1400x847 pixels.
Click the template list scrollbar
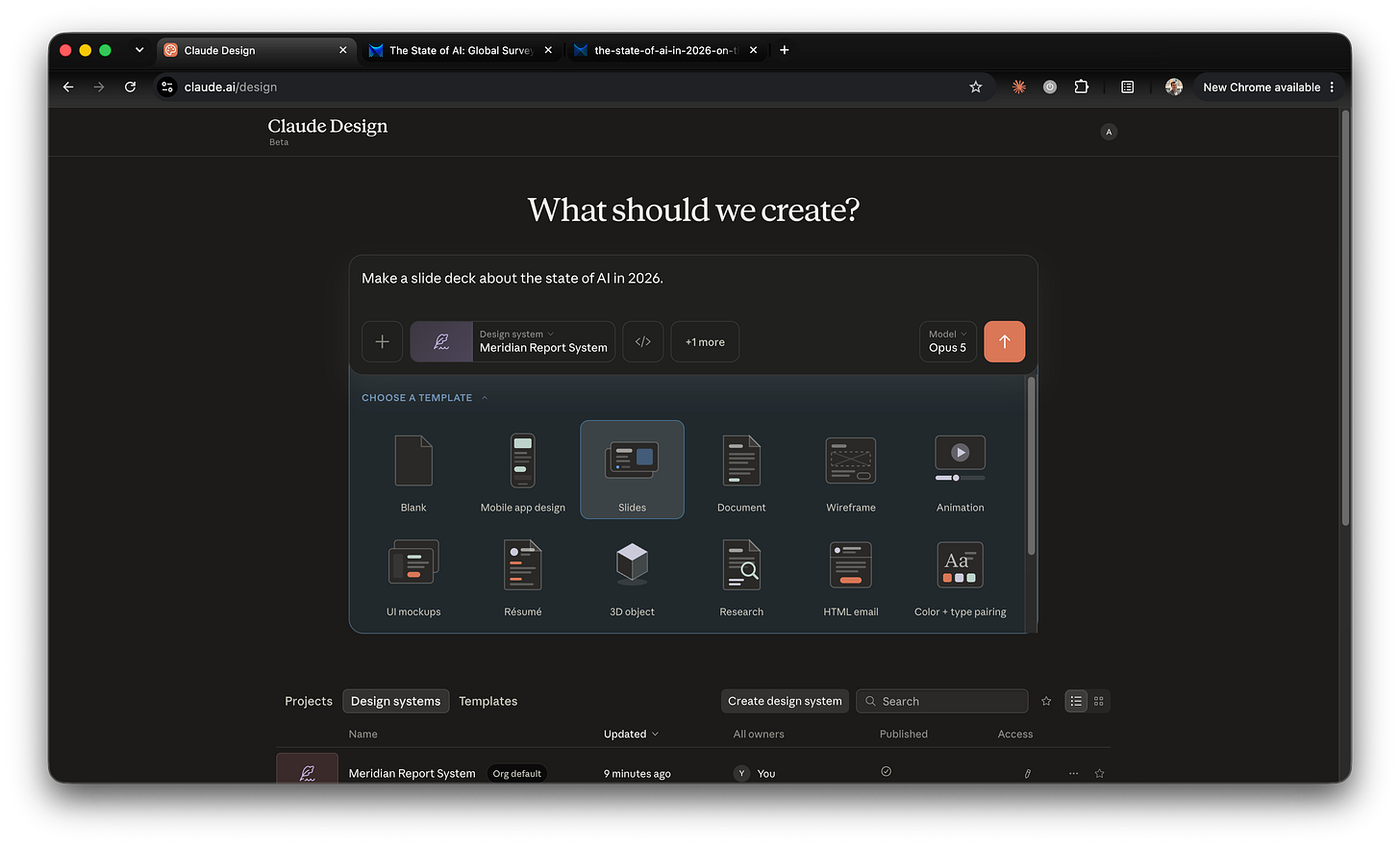[1032, 466]
